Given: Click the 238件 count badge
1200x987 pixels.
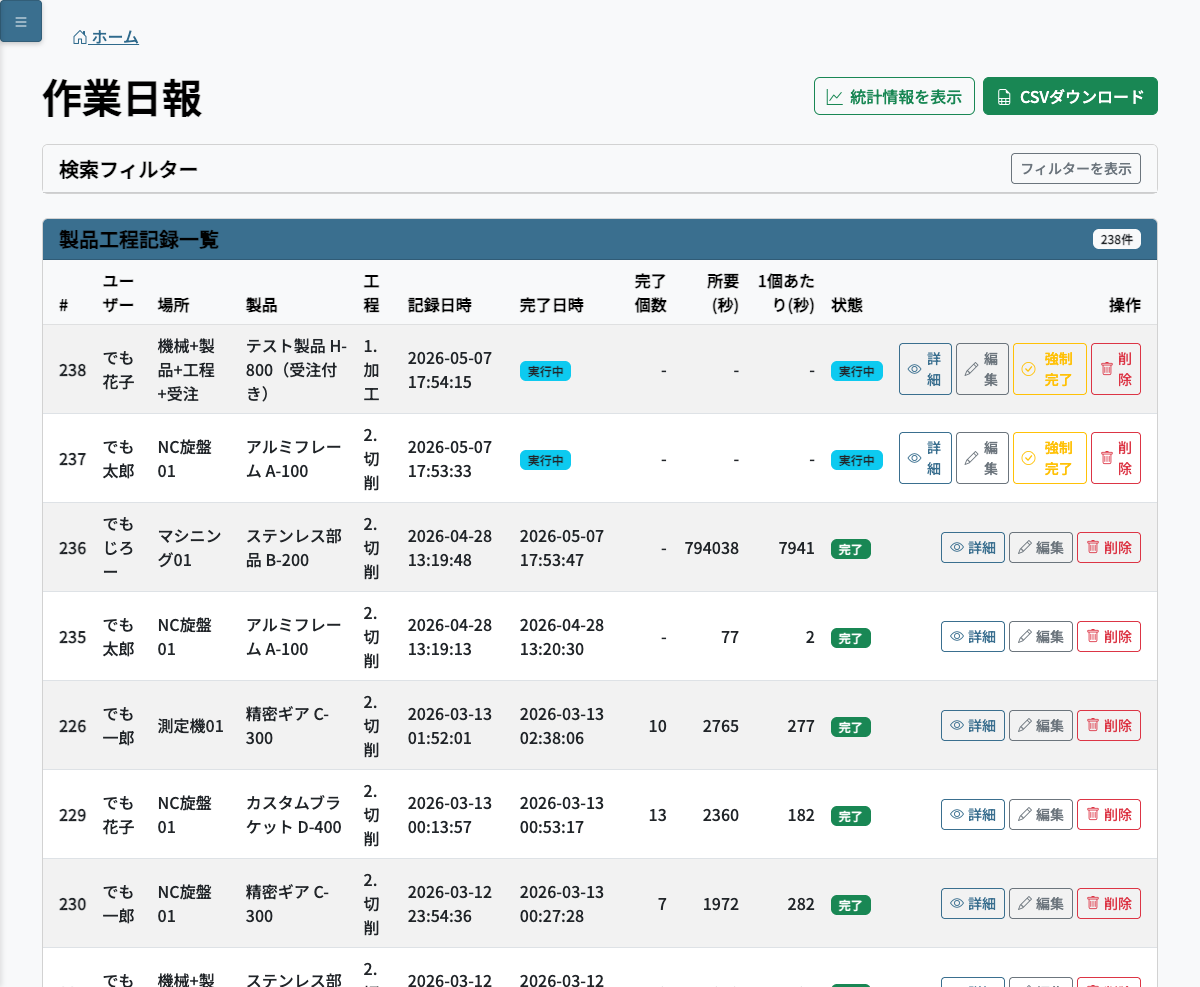Looking at the screenshot, I should [1117, 239].
